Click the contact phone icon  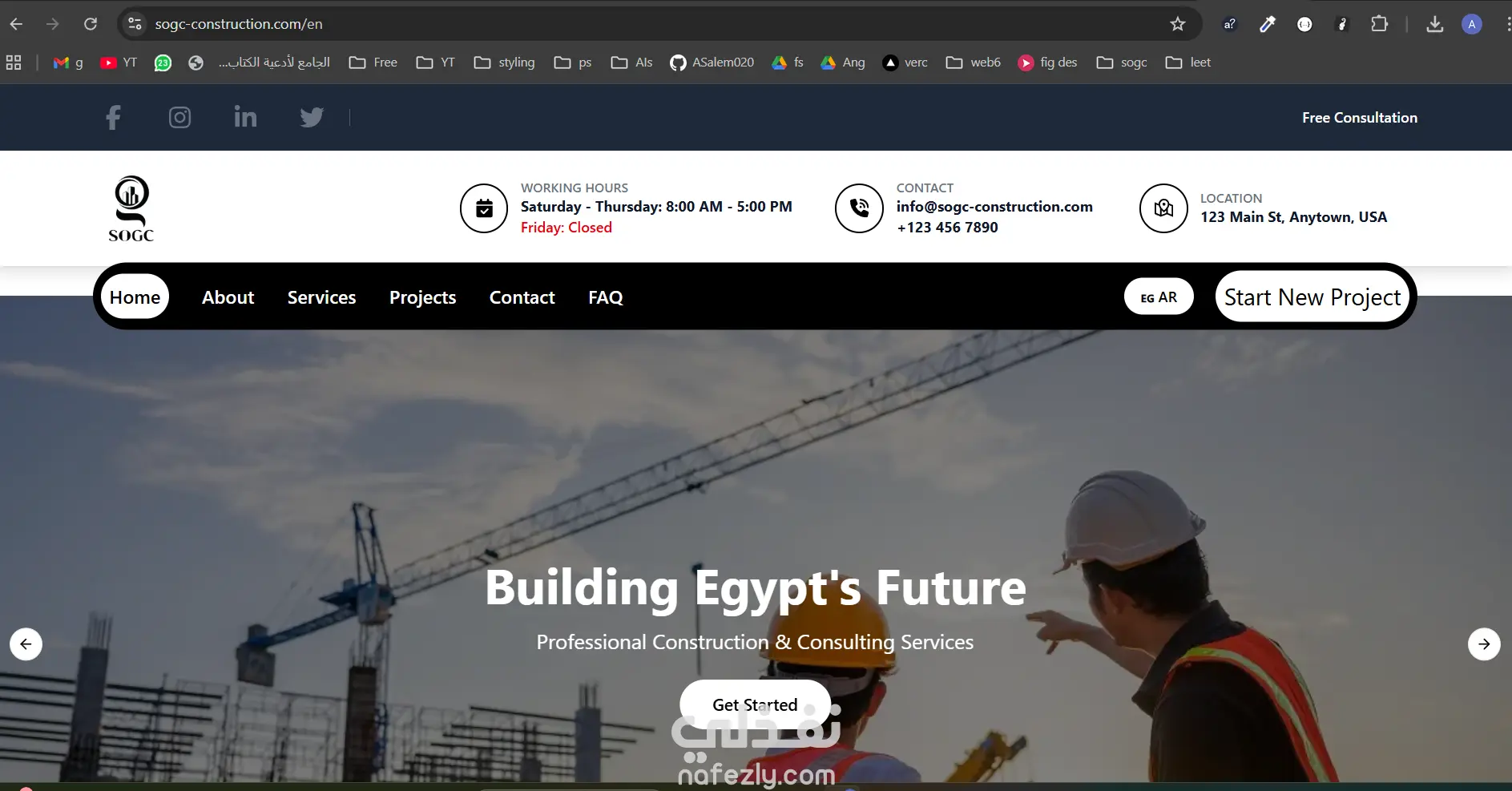(x=859, y=208)
